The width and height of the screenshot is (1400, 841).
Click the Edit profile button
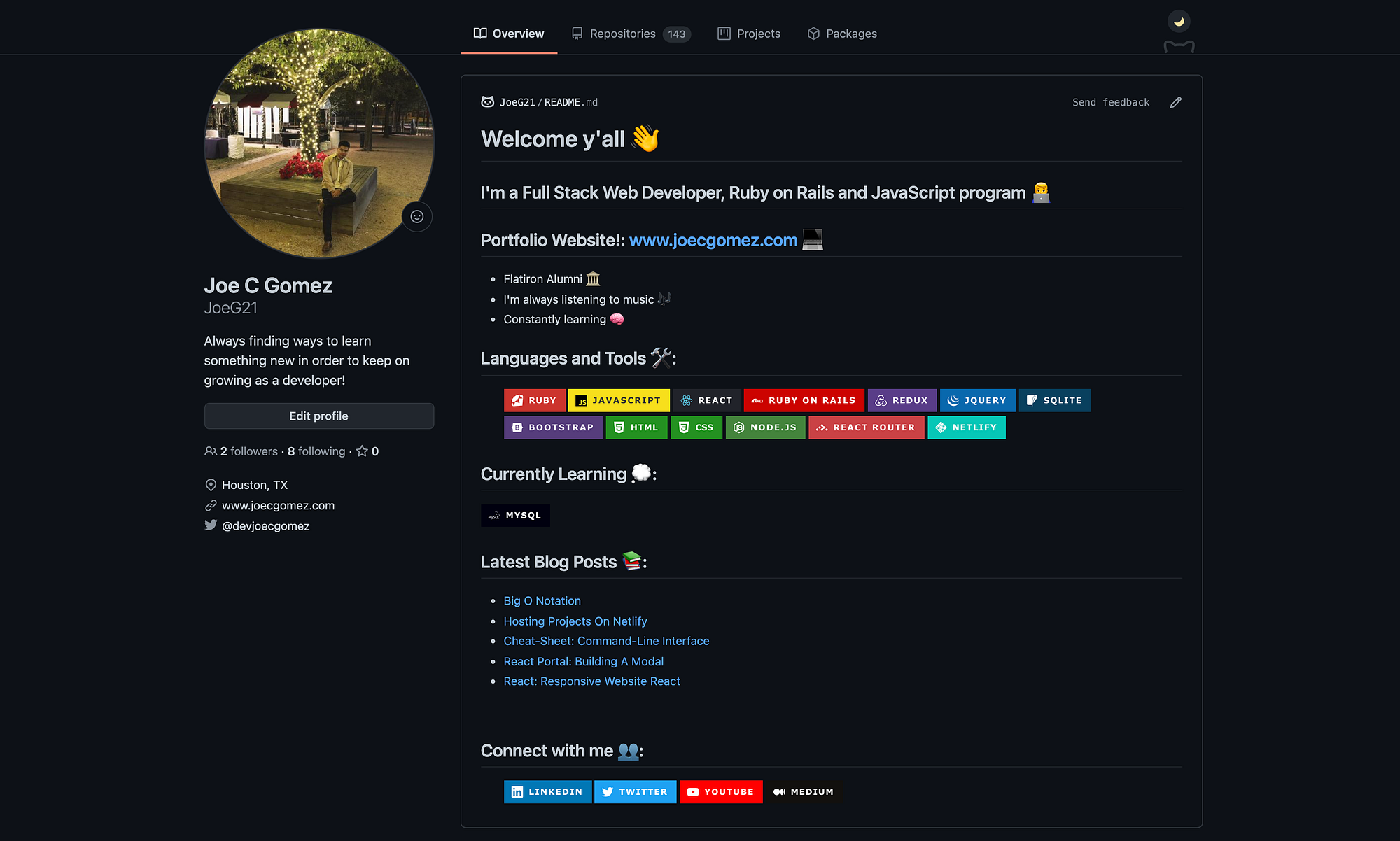click(x=319, y=416)
